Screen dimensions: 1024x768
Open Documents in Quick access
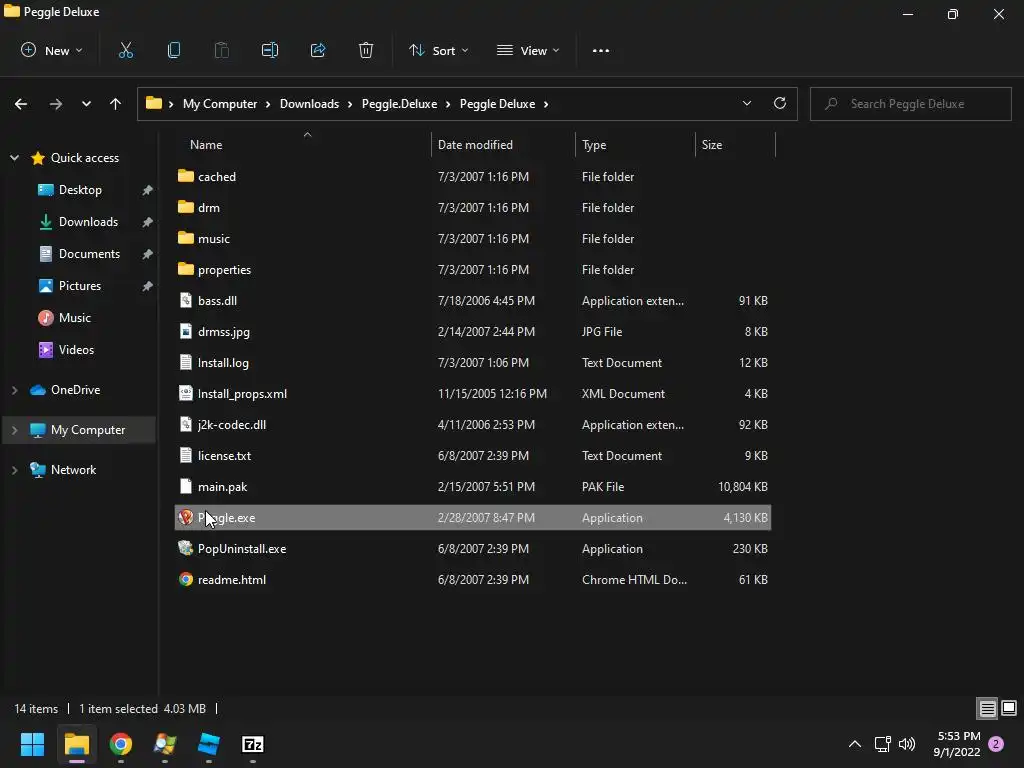point(89,253)
